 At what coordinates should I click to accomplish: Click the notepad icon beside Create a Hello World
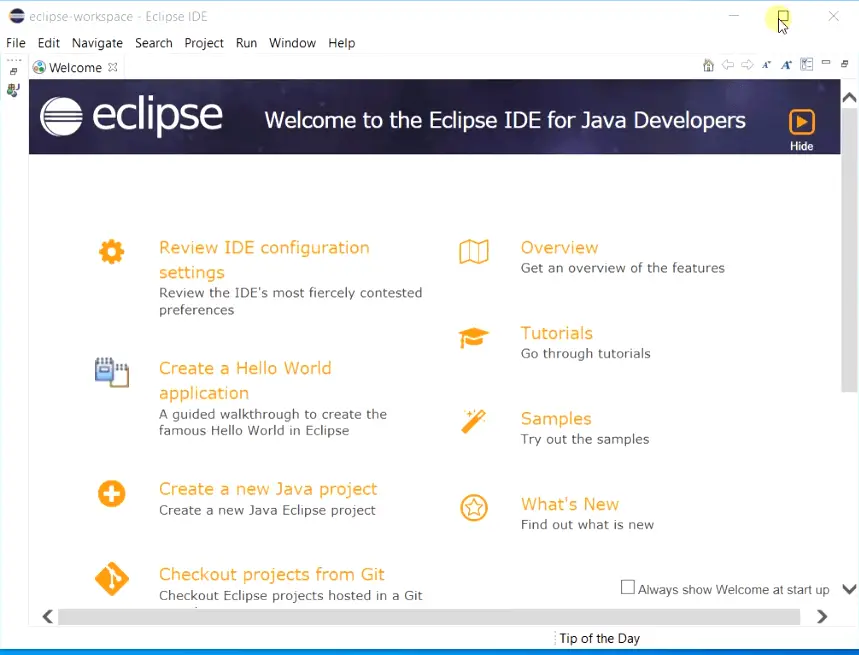tap(112, 372)
